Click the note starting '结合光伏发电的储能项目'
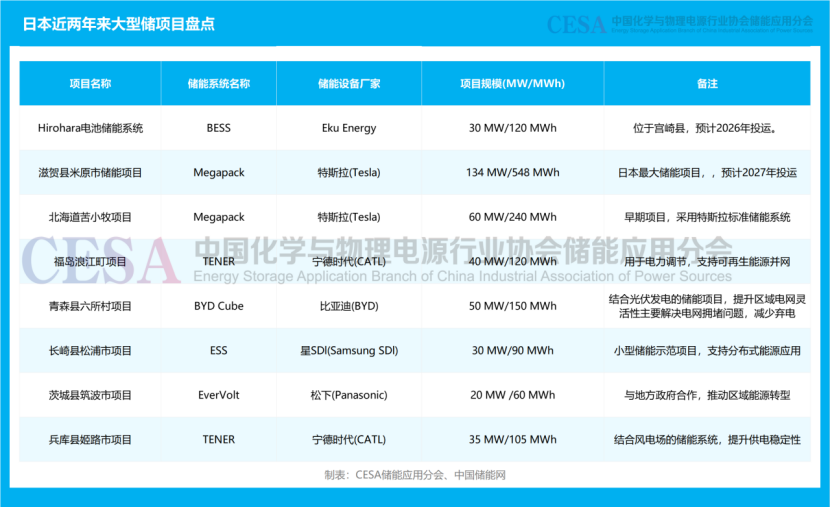This screenshot has width=831, height=507. pos(707,306)
